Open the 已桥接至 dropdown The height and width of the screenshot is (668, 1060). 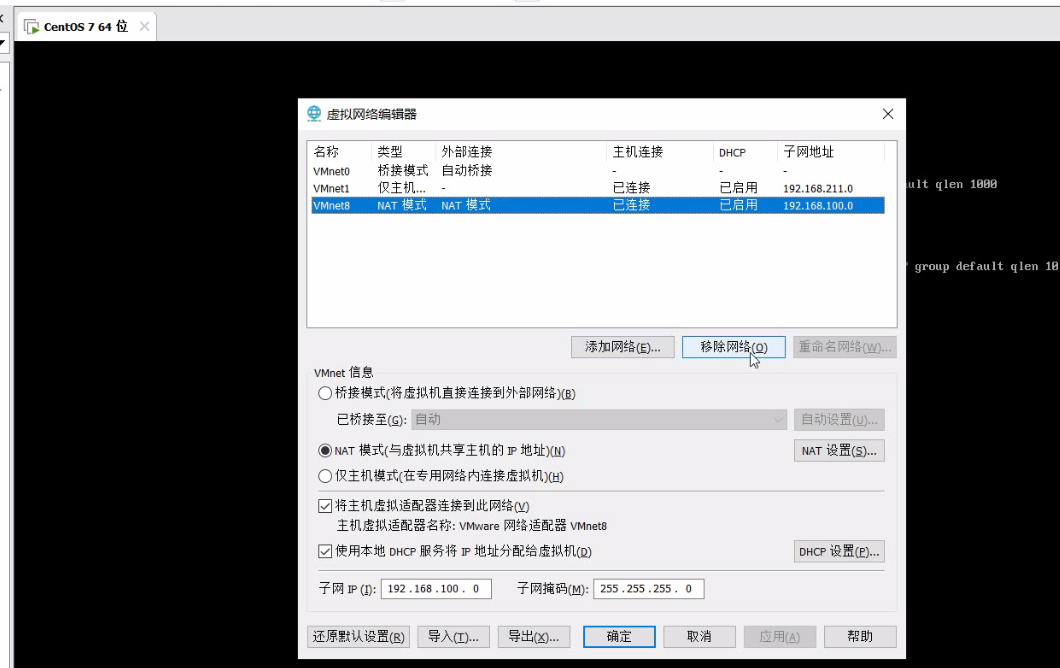pos(599,420)
